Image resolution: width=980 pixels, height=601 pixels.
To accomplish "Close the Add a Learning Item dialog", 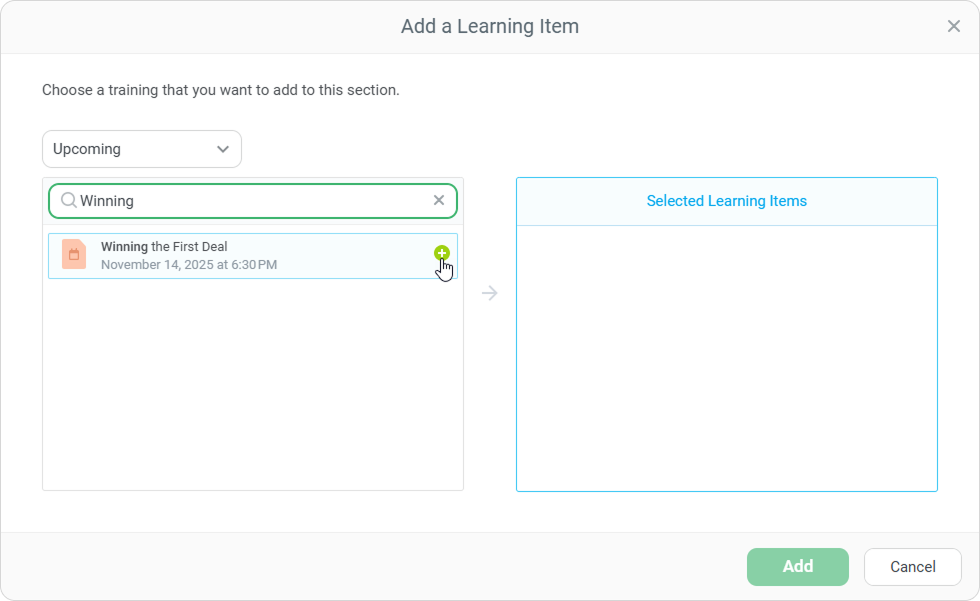I will (x=953, y=27).
